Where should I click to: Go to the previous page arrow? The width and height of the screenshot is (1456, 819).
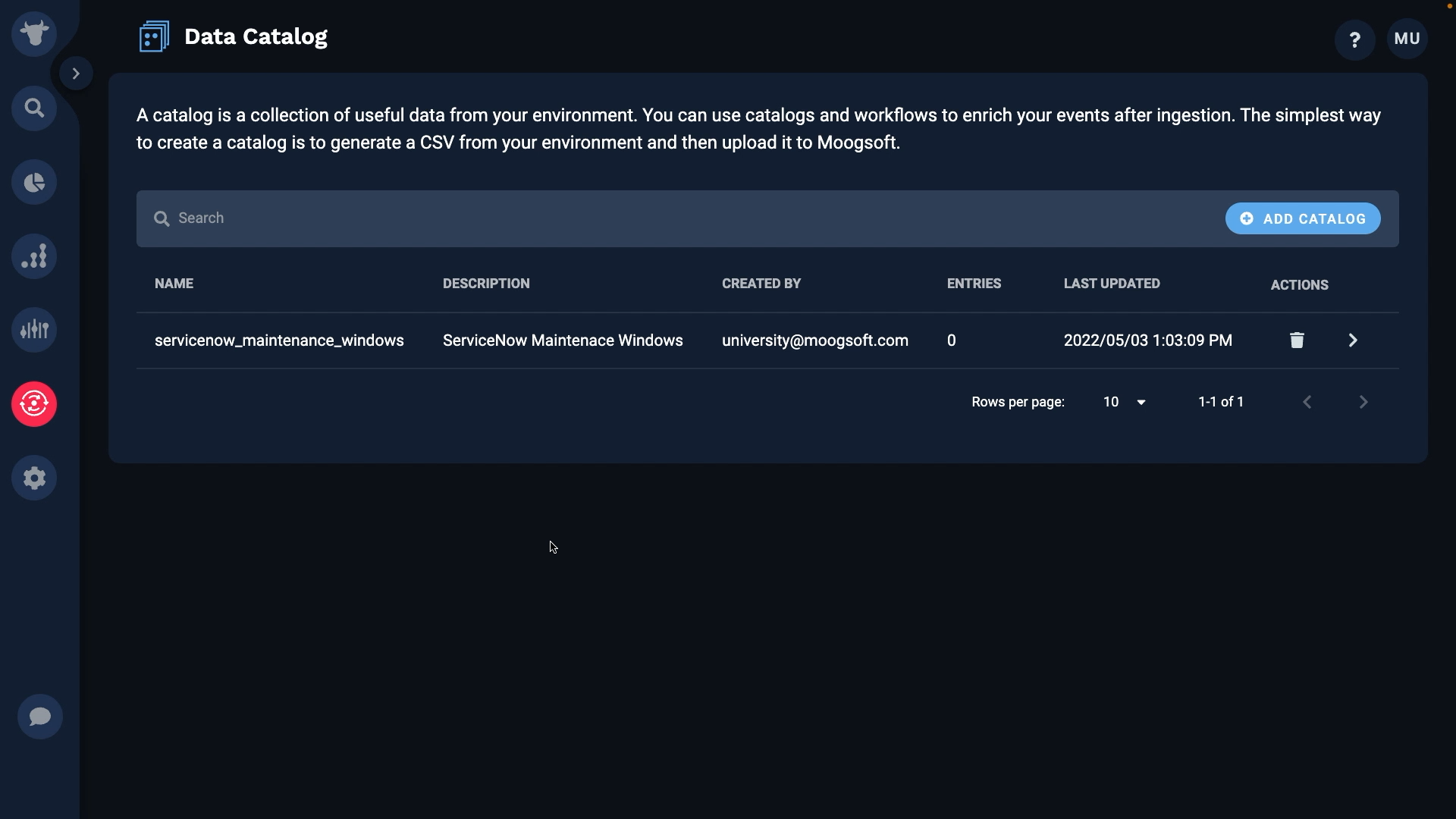point(1307,402)
